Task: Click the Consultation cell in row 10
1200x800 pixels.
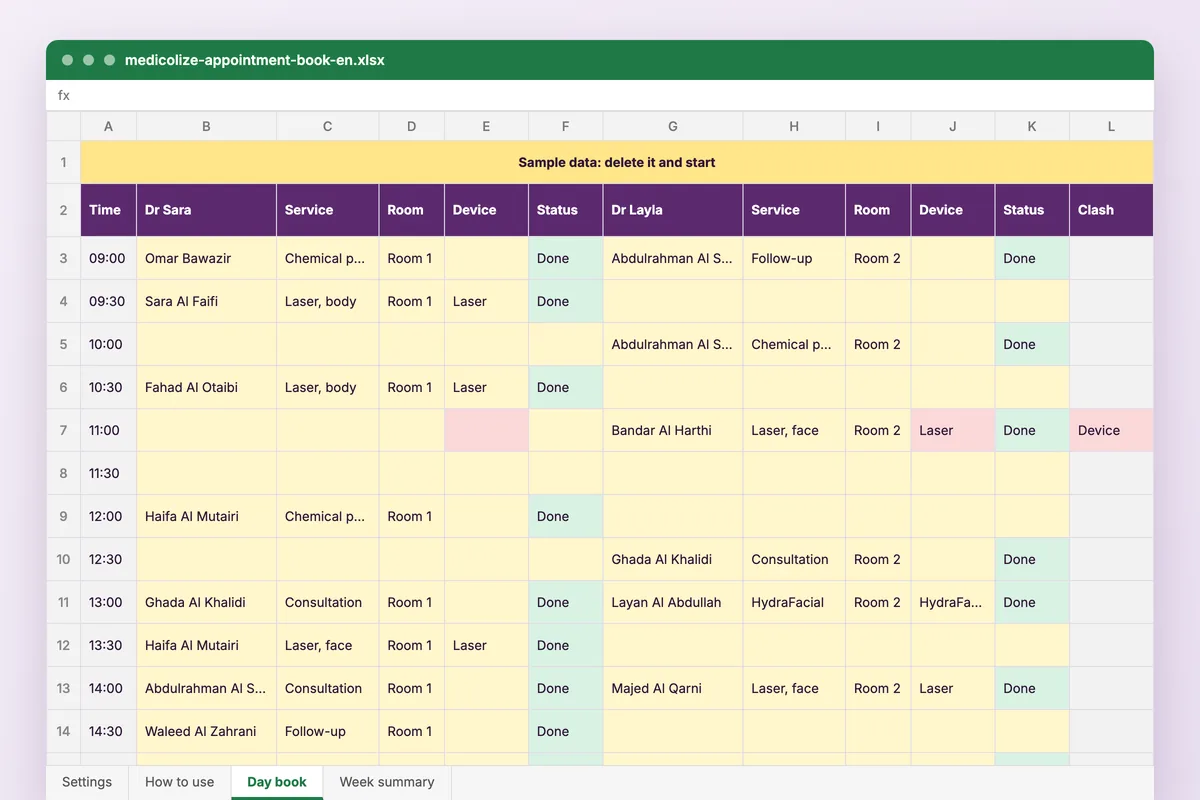Action: pos(794,559)
